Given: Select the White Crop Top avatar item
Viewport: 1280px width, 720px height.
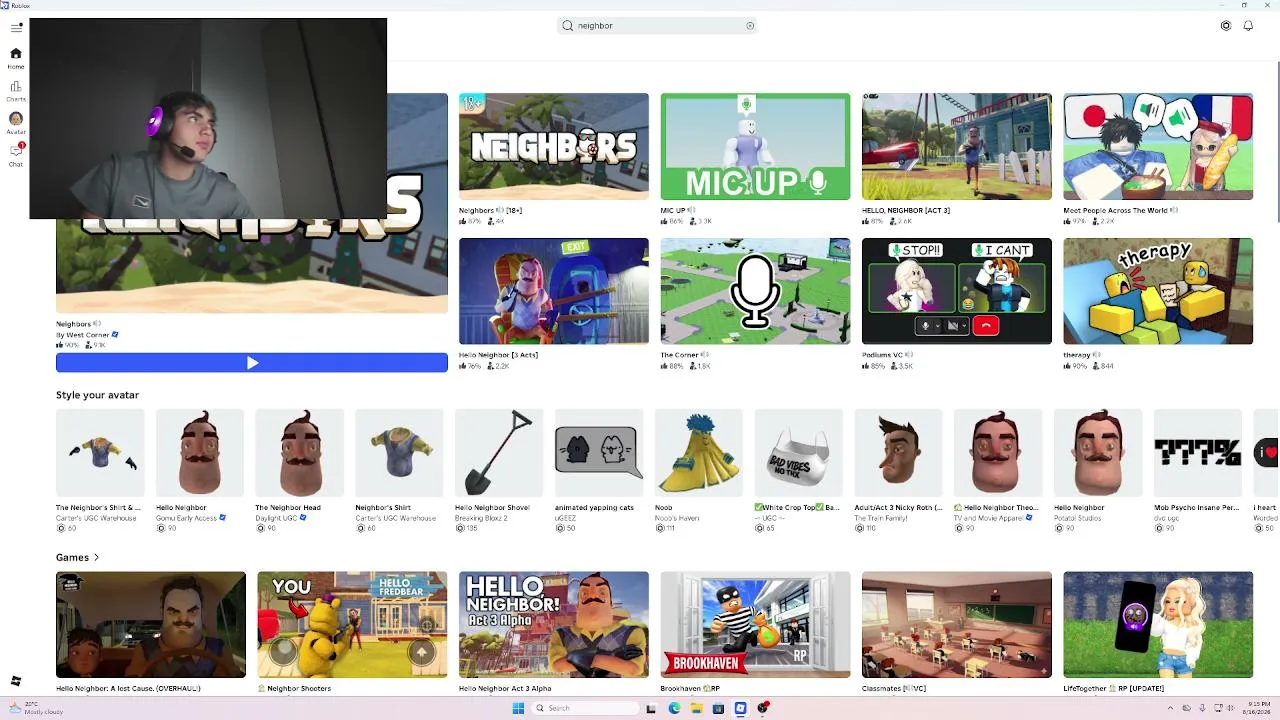Looking at the screenshot, I should point(799,453).
